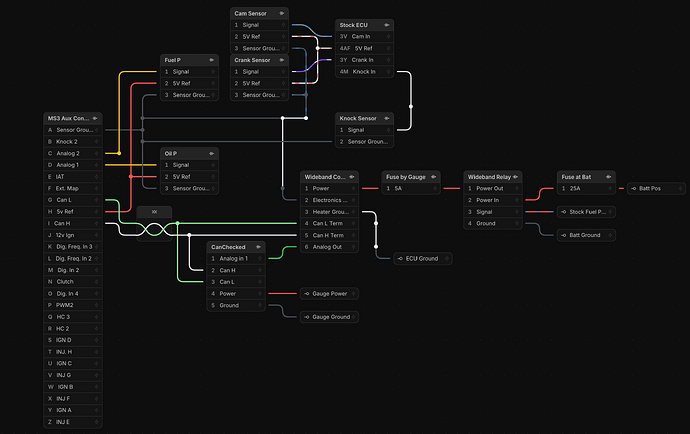Viewport: 690px width, 434px height.
Task: Click the Oil P node title
Action: click(171, 154)
